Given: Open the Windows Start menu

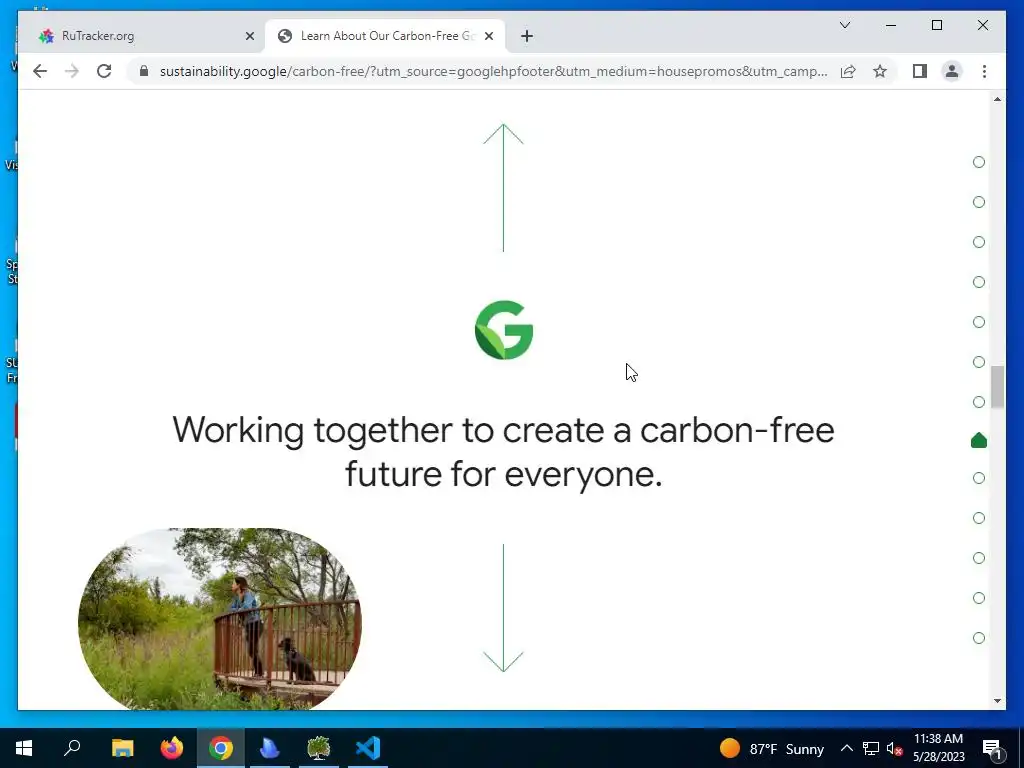Looking at the screenshot, I should coord(24,748).
